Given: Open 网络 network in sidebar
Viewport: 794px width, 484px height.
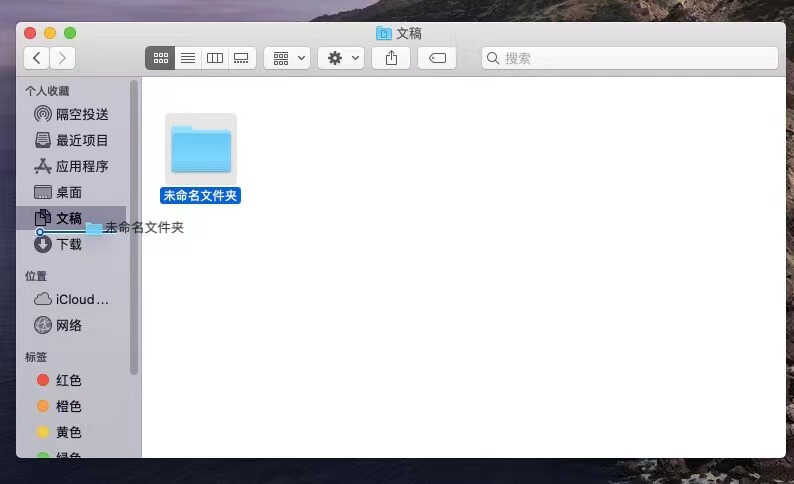Looking at the screenshot, I should pos(71,325).
